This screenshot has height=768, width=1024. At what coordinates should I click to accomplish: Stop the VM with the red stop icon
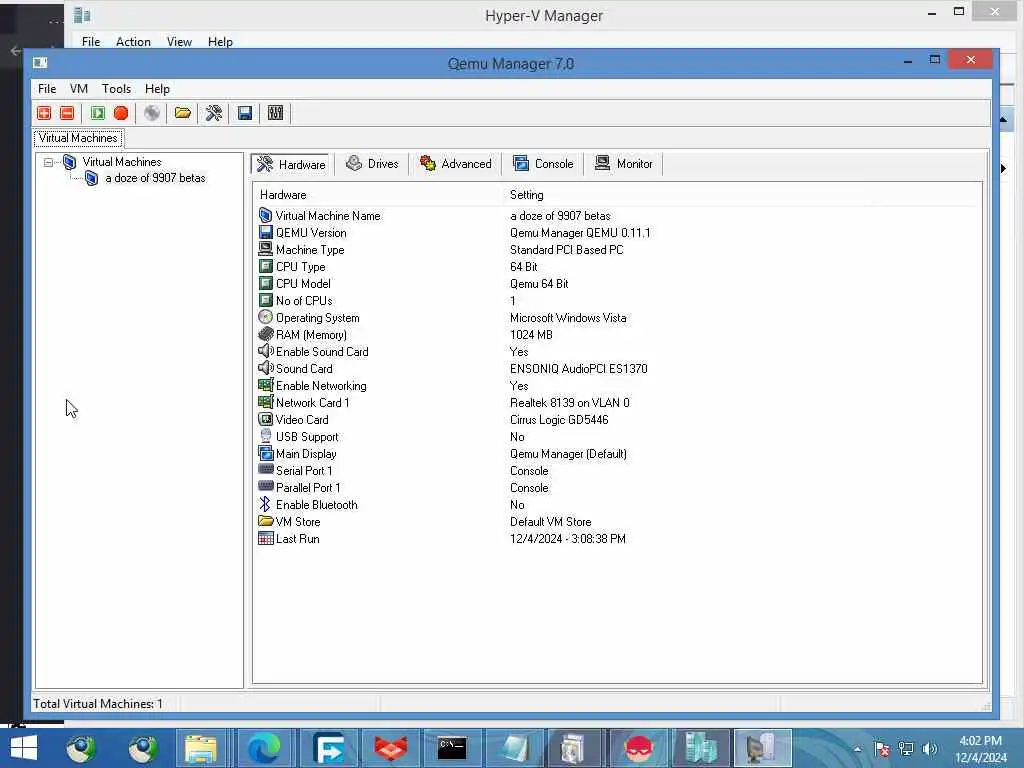pos(121,113)
